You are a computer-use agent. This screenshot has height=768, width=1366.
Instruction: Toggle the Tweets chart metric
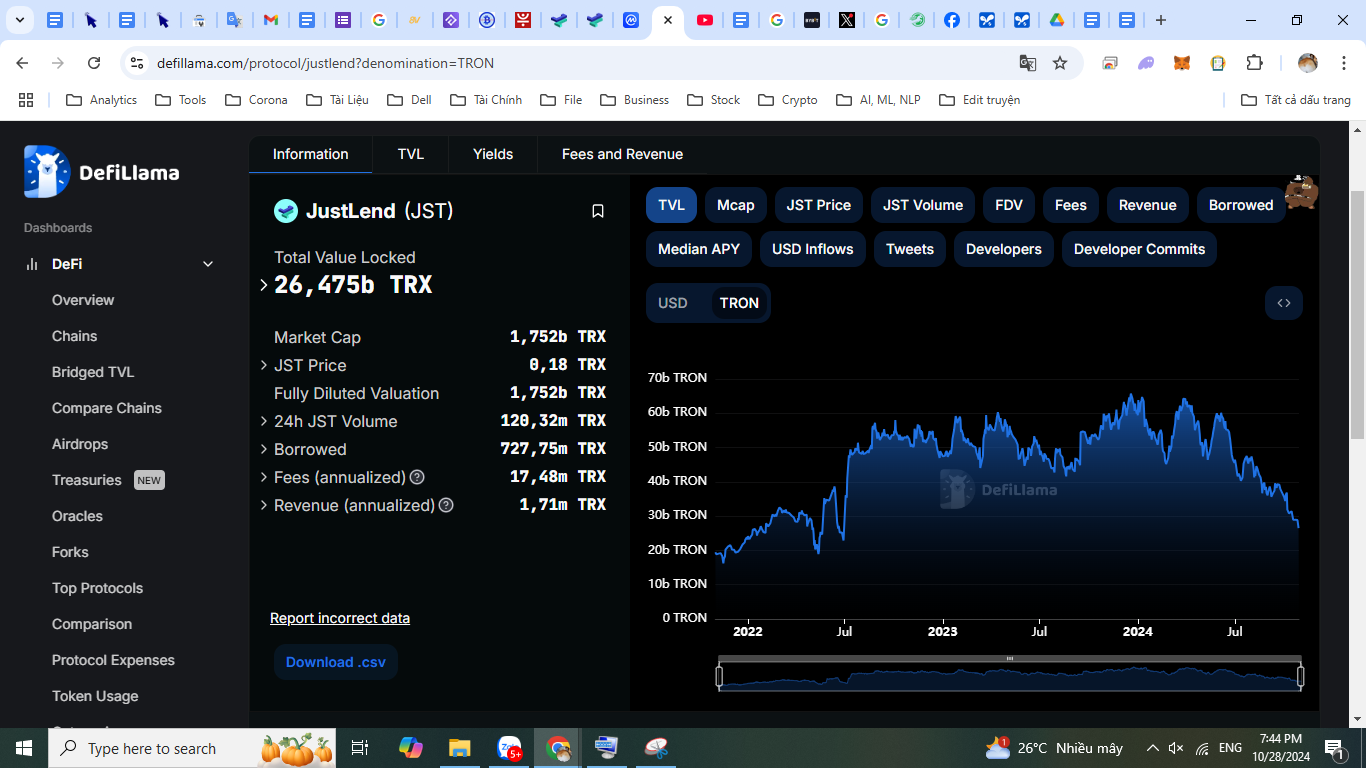[910, 249]
